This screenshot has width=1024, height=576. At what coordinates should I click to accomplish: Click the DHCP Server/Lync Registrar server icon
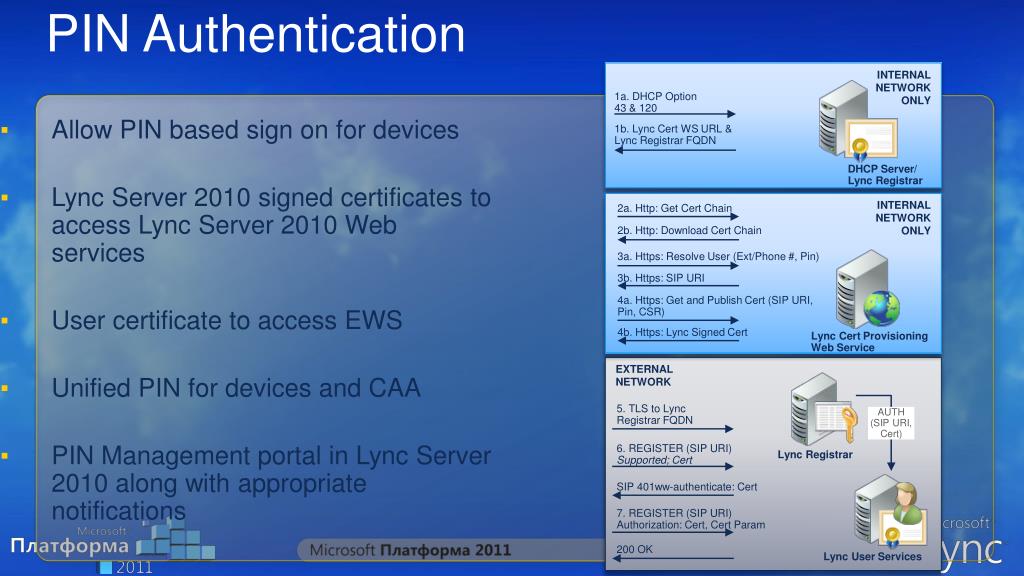click(x=857, y=121)
